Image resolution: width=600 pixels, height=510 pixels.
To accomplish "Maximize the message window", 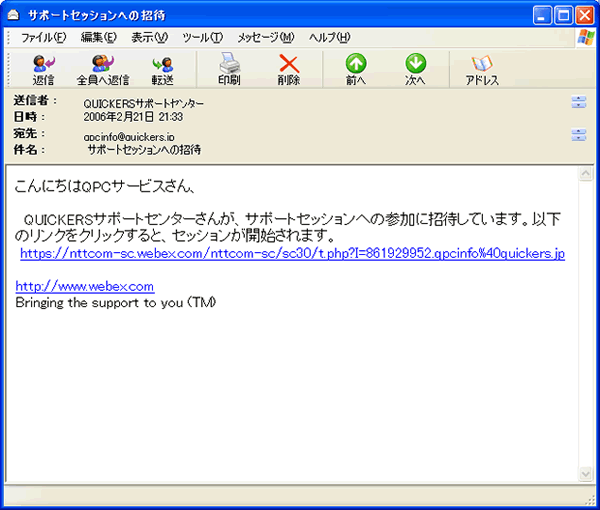I will click(x=563, y=15).
